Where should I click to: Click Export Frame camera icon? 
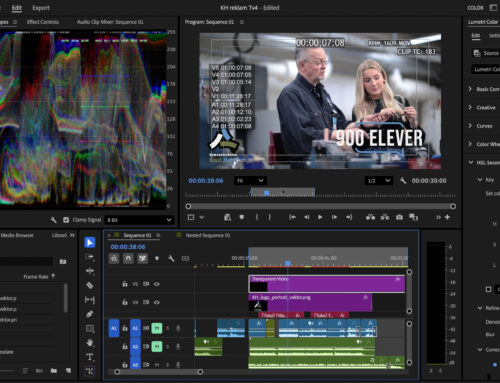pyautogui.click(x=399, y=217)
